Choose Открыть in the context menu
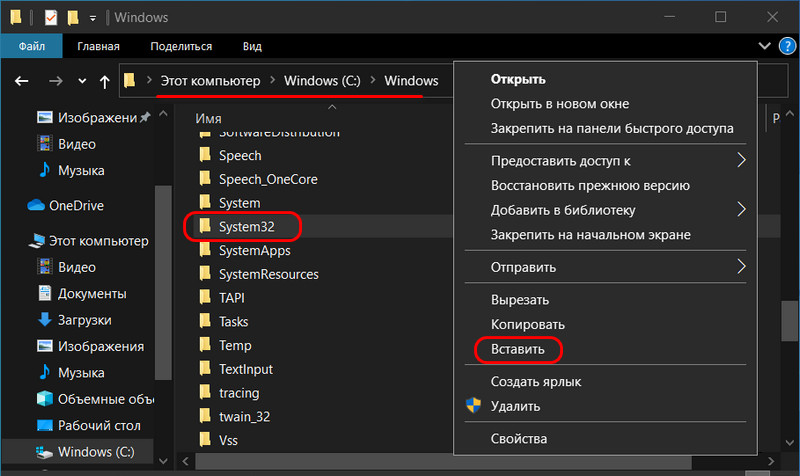 pyautogui.click(x=605, y=79)
